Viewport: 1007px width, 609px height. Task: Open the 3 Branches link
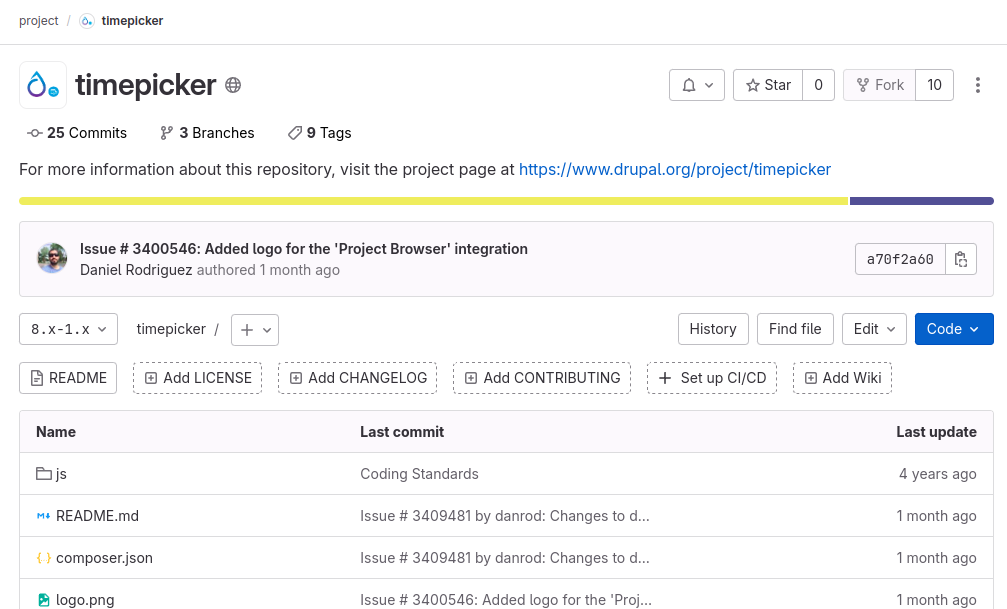tap(207, 133)
